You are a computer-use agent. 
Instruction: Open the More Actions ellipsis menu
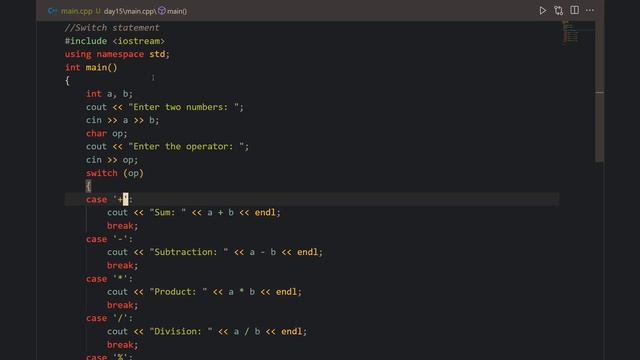[590, 10]
